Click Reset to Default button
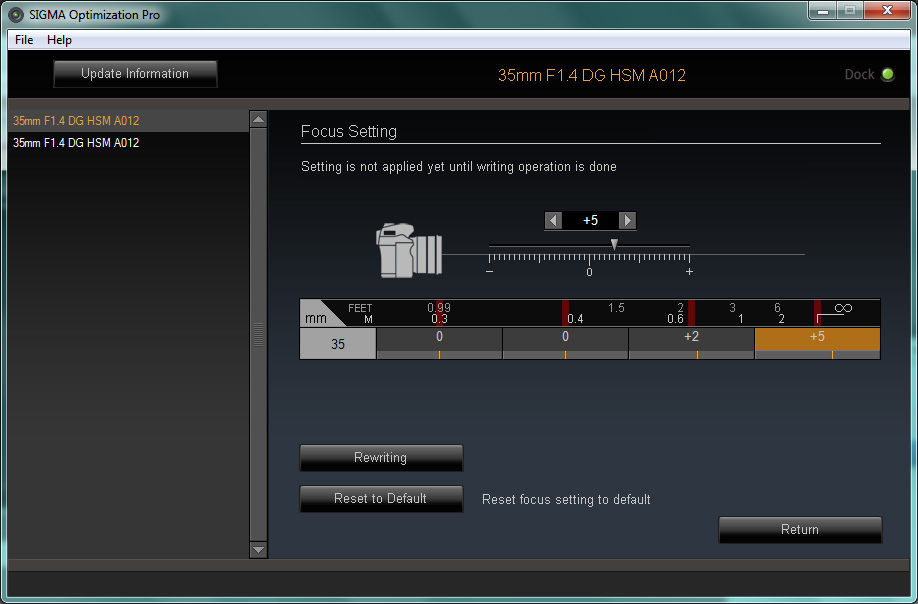 tap(381, 499)
